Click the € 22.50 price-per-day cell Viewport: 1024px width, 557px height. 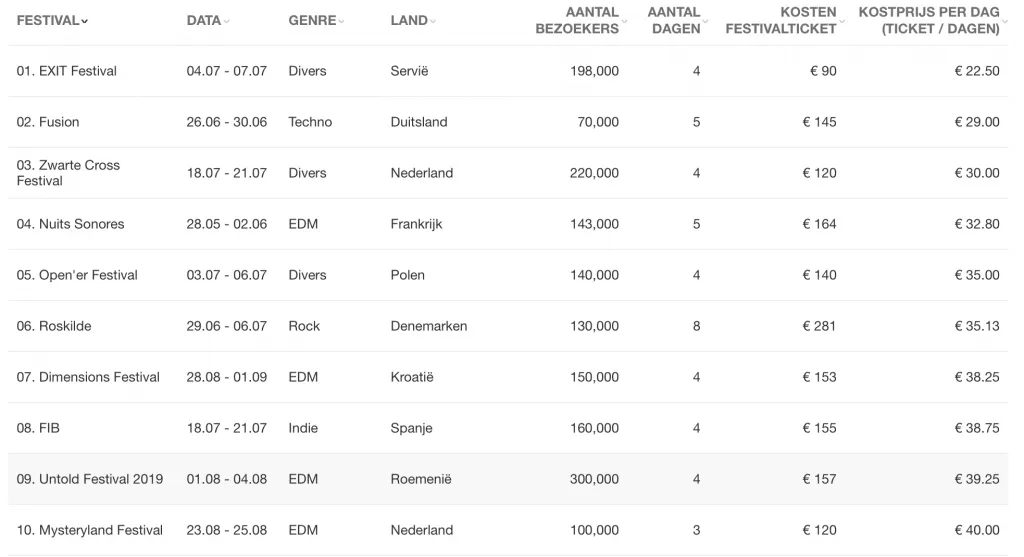click(976, 71)
